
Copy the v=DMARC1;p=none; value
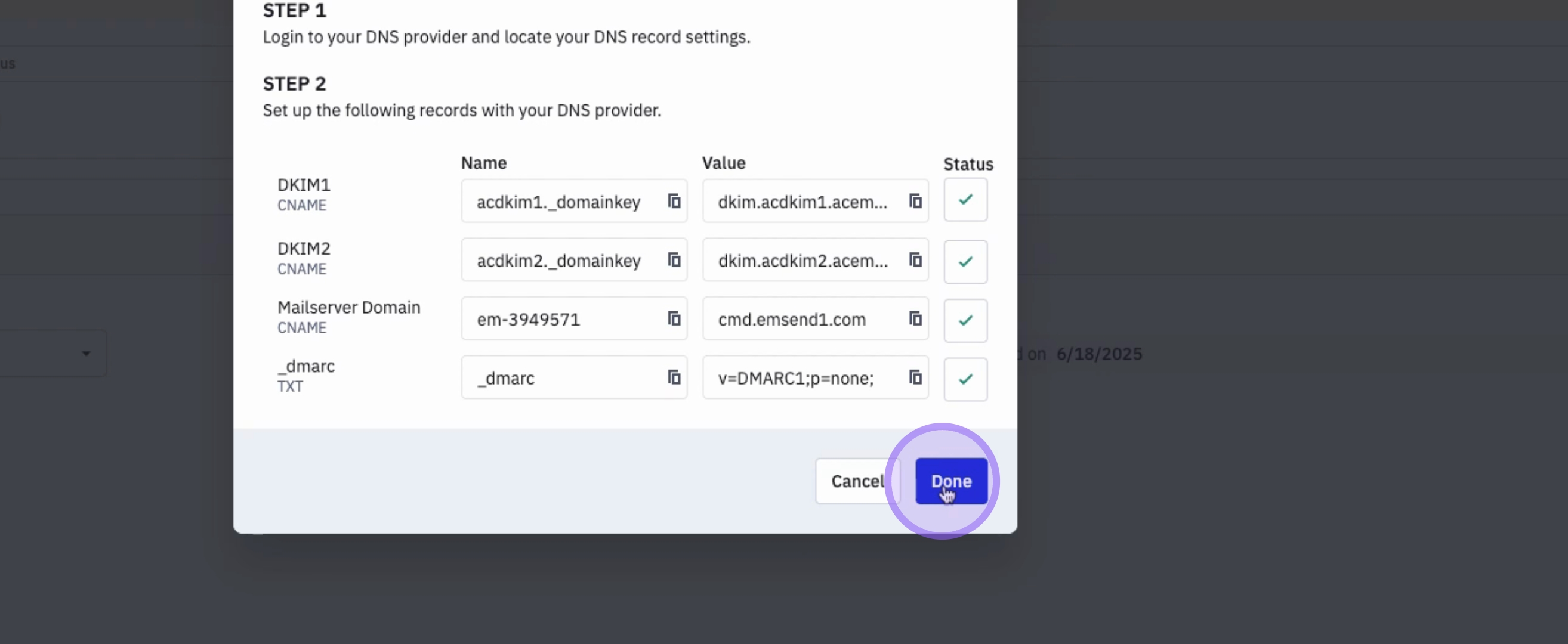(x=915, y=377)
